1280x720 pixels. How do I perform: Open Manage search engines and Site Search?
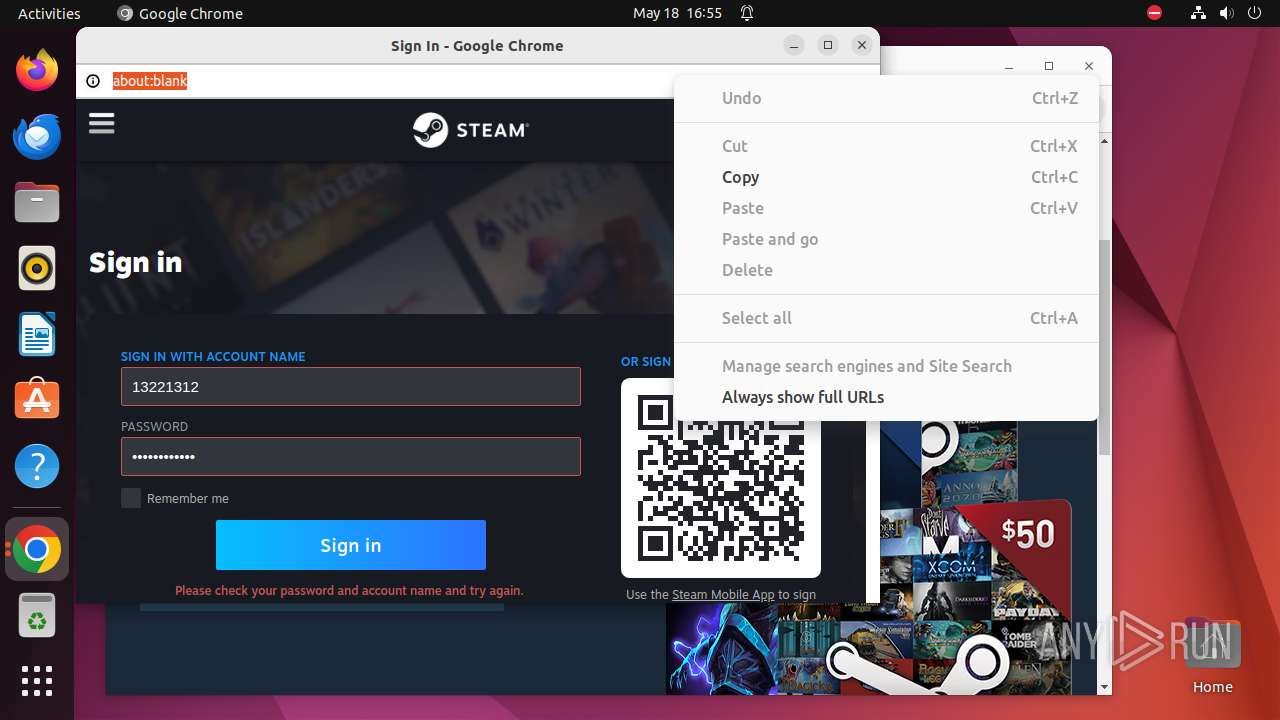coord(886,366)
